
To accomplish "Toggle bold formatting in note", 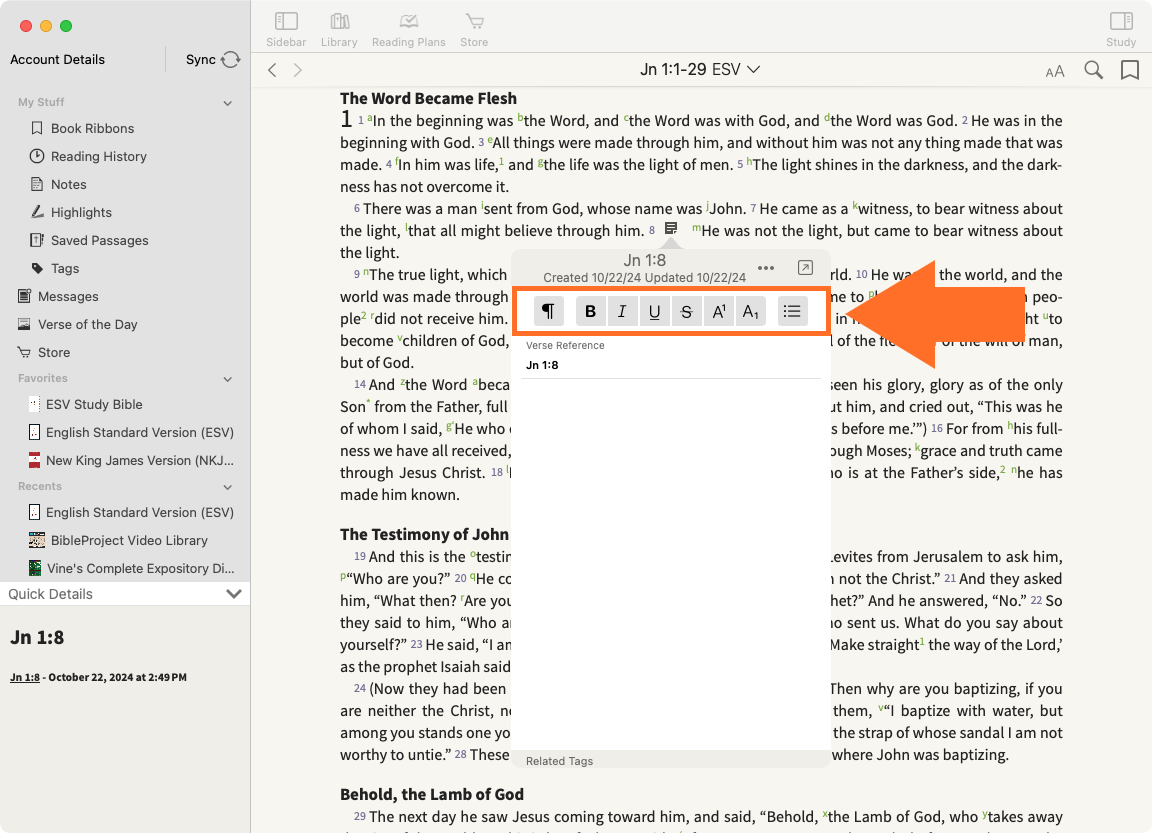I will [590, 311].
